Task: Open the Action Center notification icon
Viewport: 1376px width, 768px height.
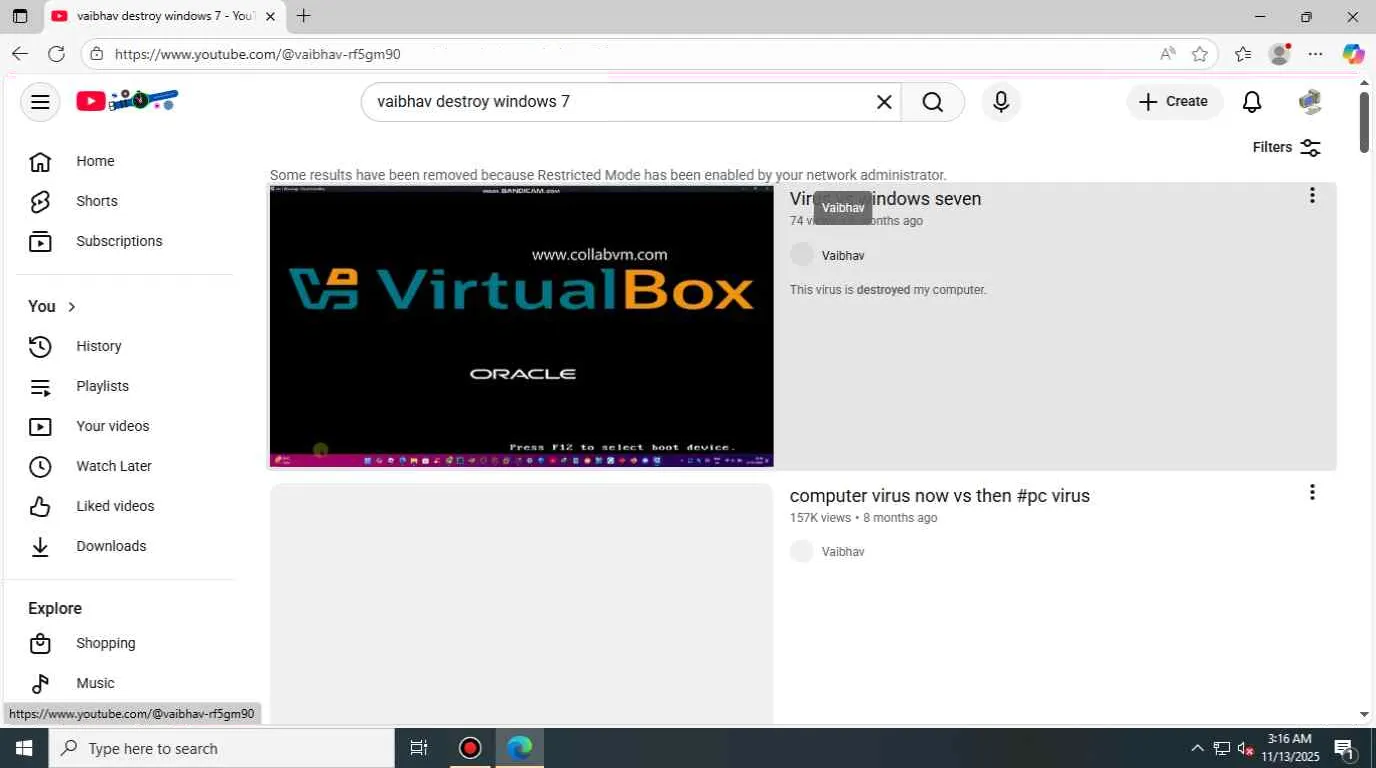Action: [x=1344, y=748]
